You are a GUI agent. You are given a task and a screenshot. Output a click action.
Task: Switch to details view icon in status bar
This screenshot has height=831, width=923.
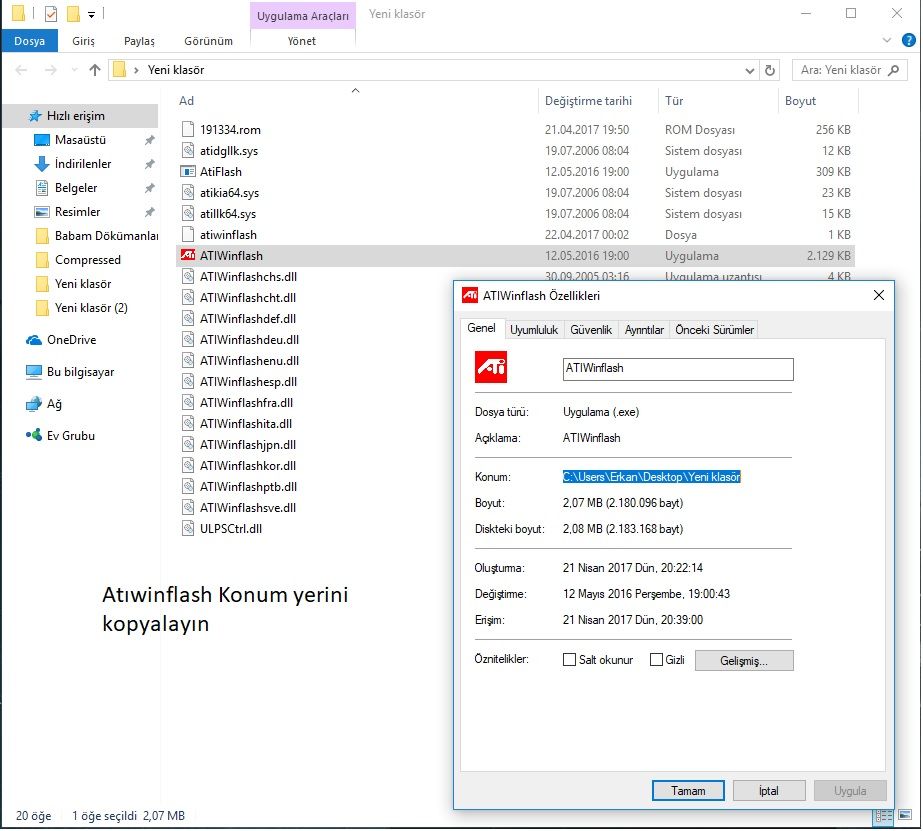[x=884, y=816]
